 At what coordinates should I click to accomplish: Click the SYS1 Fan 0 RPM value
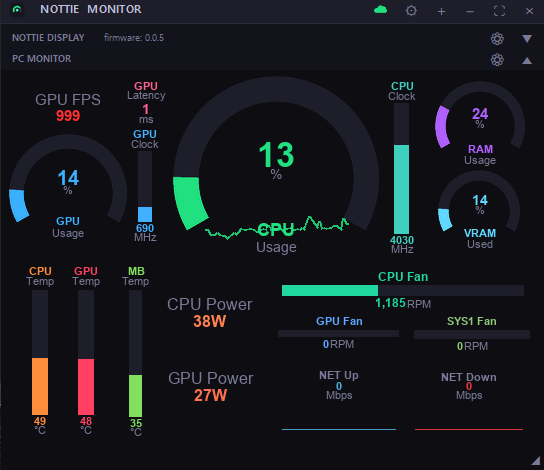point(472,346)
